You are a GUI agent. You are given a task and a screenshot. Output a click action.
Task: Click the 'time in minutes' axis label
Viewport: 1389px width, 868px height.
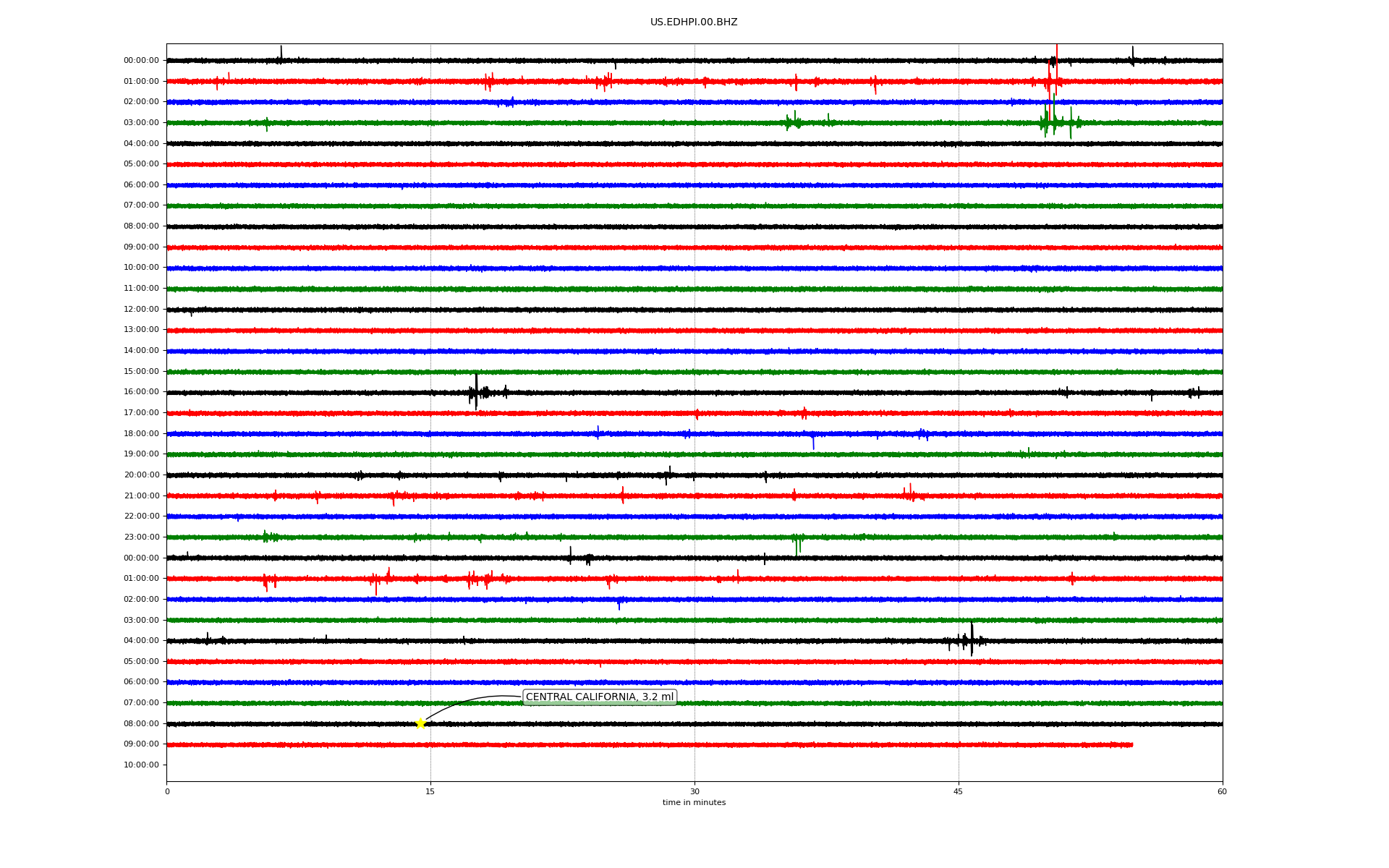point(694,803)
